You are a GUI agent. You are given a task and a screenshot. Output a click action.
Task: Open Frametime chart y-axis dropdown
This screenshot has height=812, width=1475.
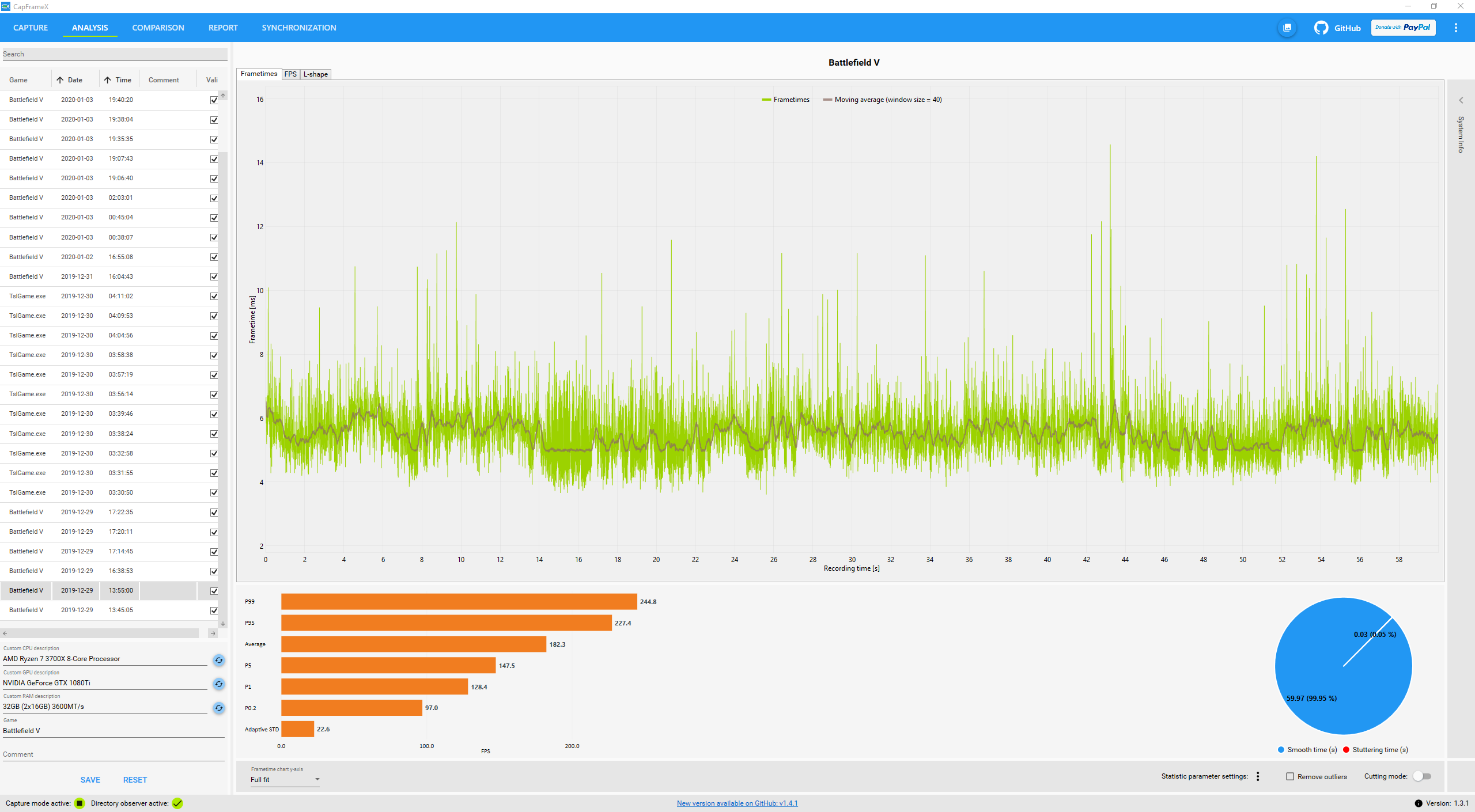(285, 780)
